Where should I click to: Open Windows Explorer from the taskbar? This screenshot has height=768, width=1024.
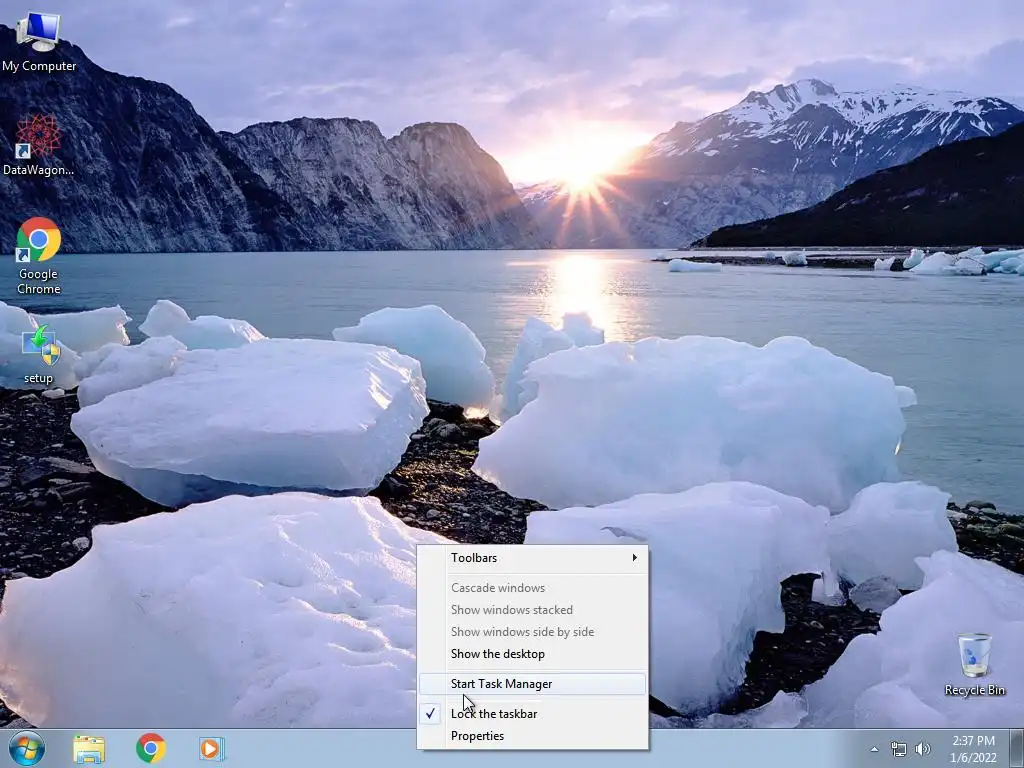click(x=89, y=749)
